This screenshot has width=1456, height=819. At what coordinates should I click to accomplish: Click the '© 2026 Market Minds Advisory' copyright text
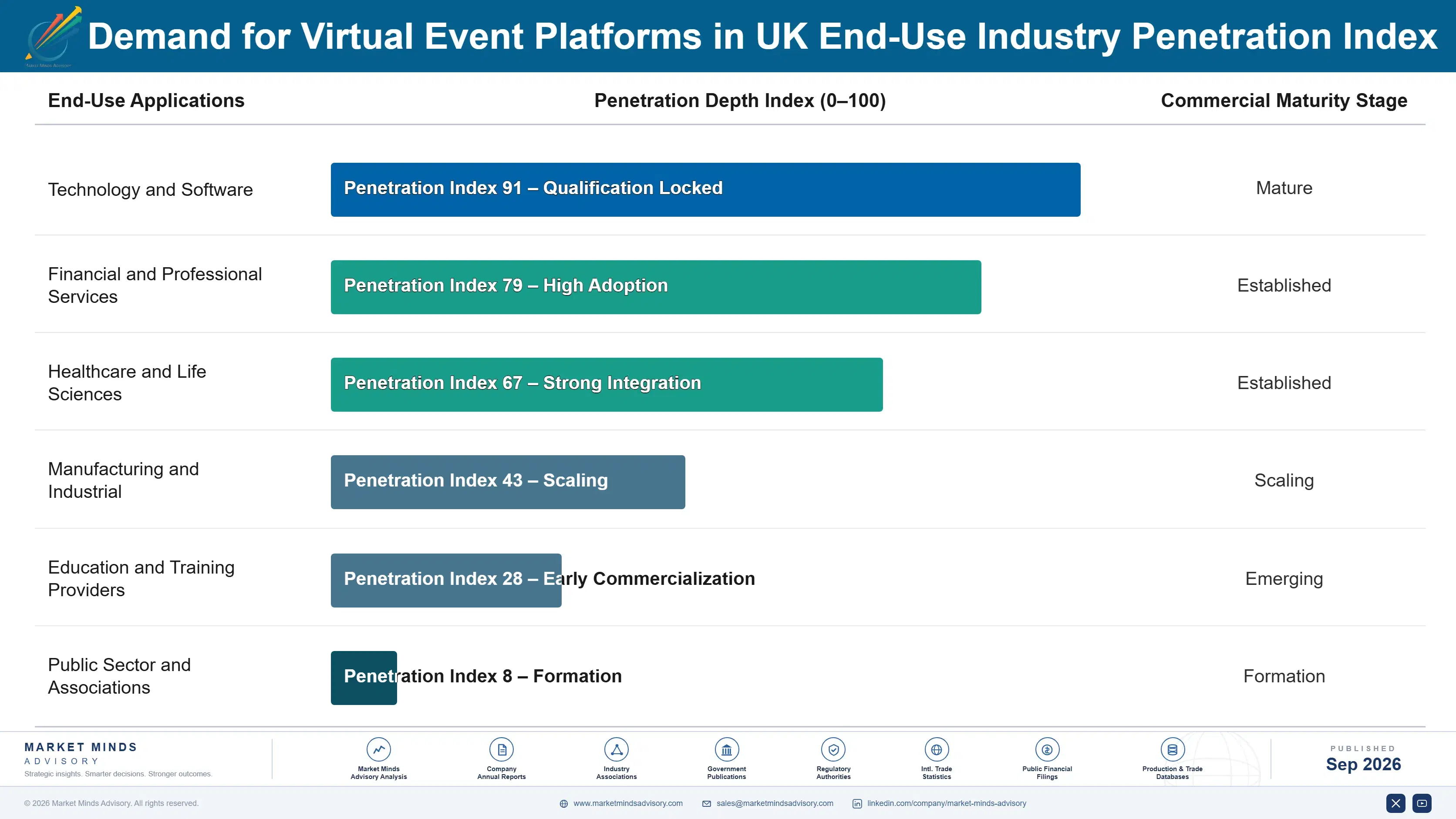[111, 803]
